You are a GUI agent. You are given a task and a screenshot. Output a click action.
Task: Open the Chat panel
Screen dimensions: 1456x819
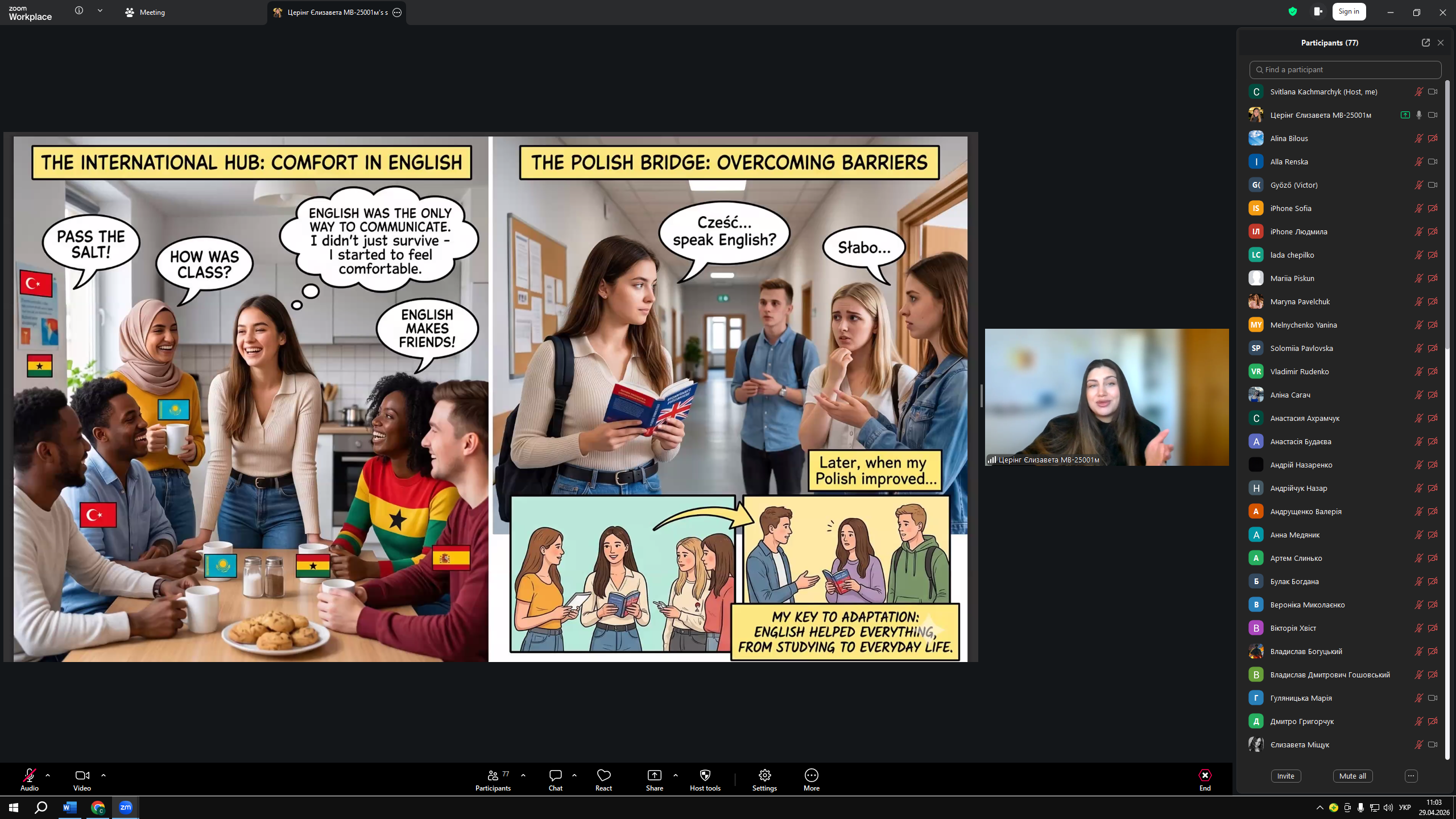555,780
